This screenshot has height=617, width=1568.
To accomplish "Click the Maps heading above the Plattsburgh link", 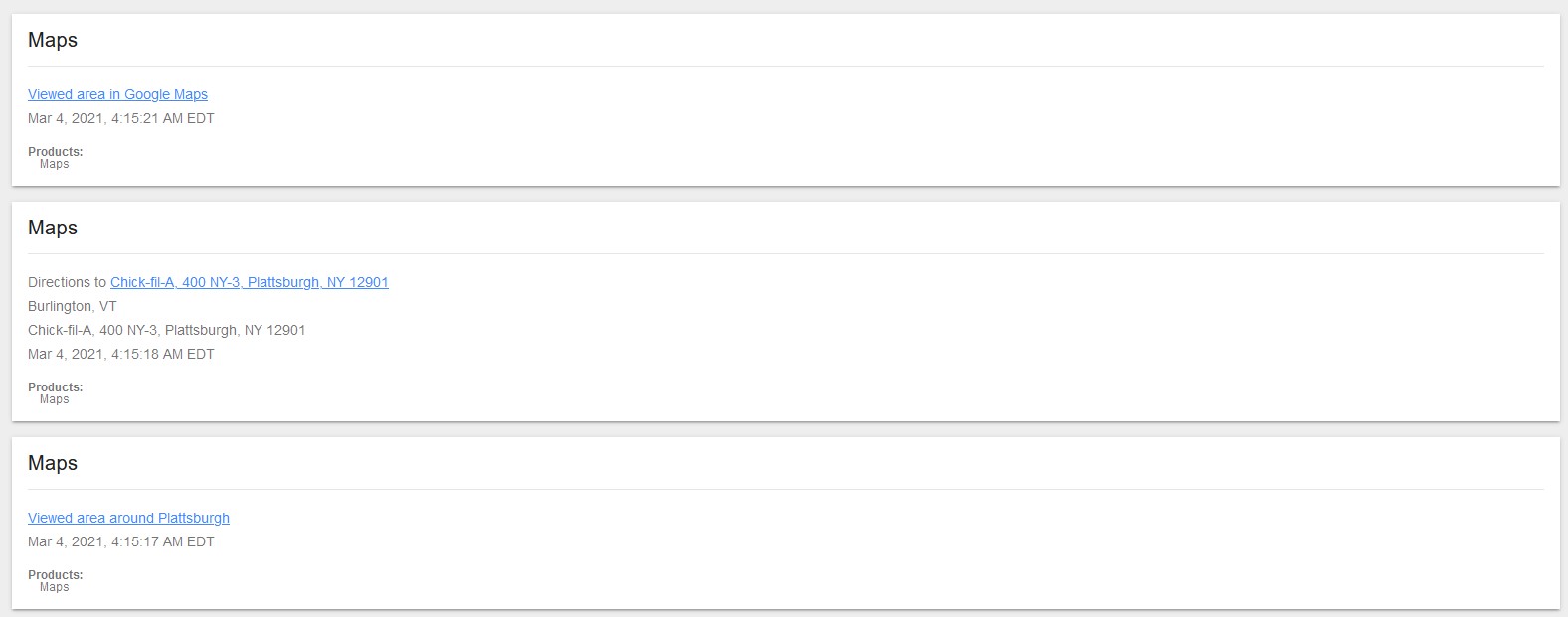I will tap(53, 463).
